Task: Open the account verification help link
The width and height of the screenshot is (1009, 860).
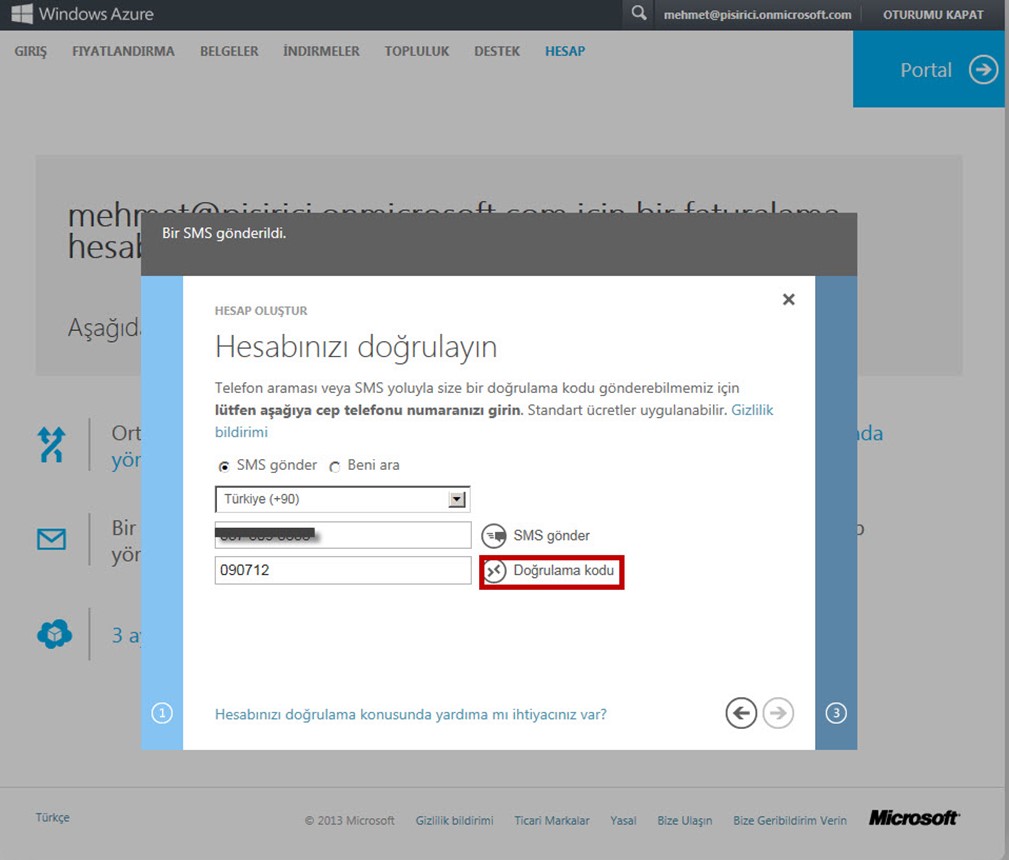Action: click(410, 714)
